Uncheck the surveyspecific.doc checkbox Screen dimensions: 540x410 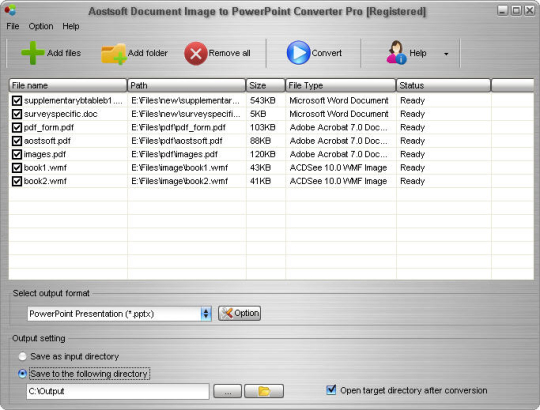[x=17, y=114]
